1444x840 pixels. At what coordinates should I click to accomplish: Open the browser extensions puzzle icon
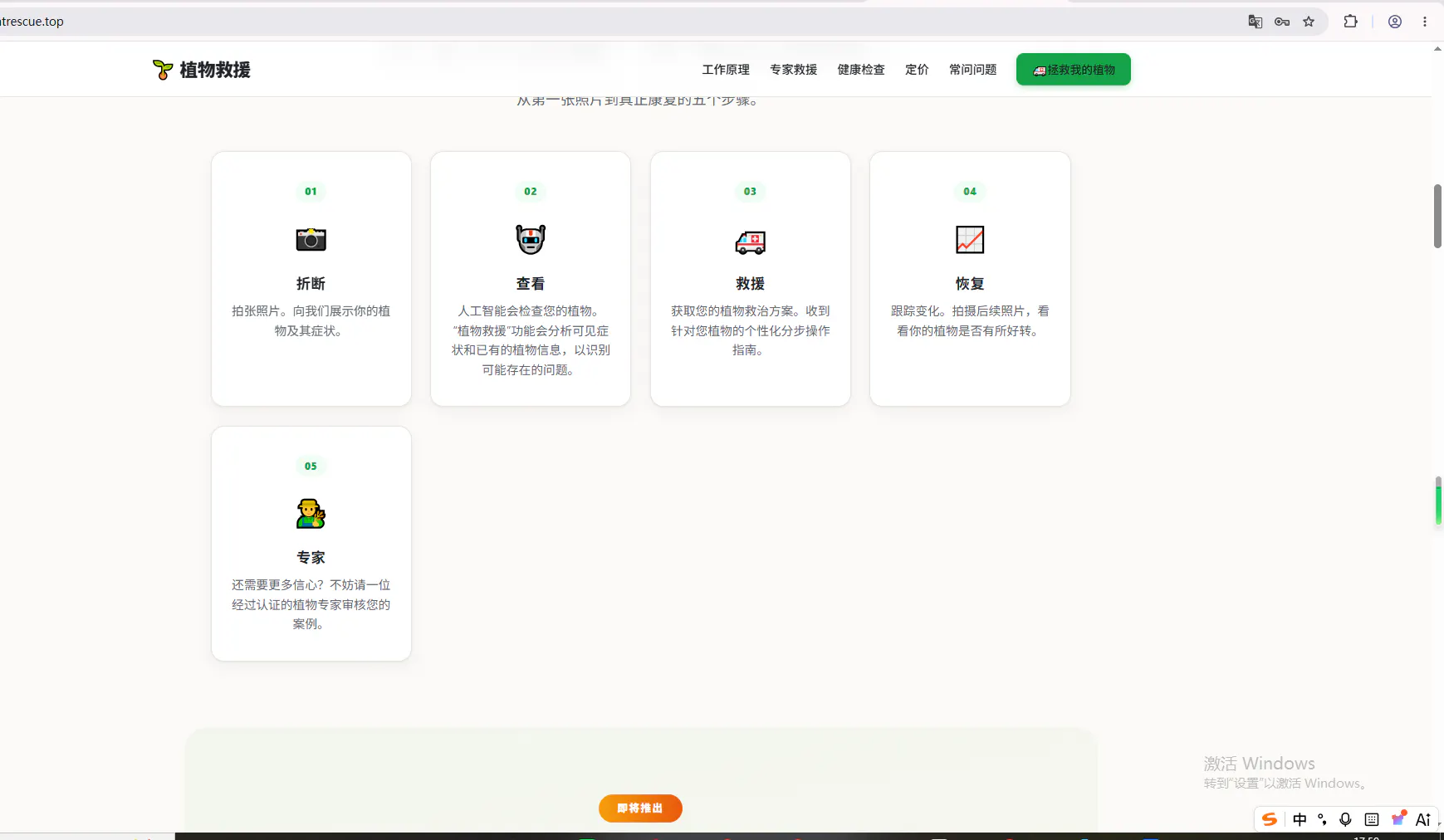[1351, 22]
